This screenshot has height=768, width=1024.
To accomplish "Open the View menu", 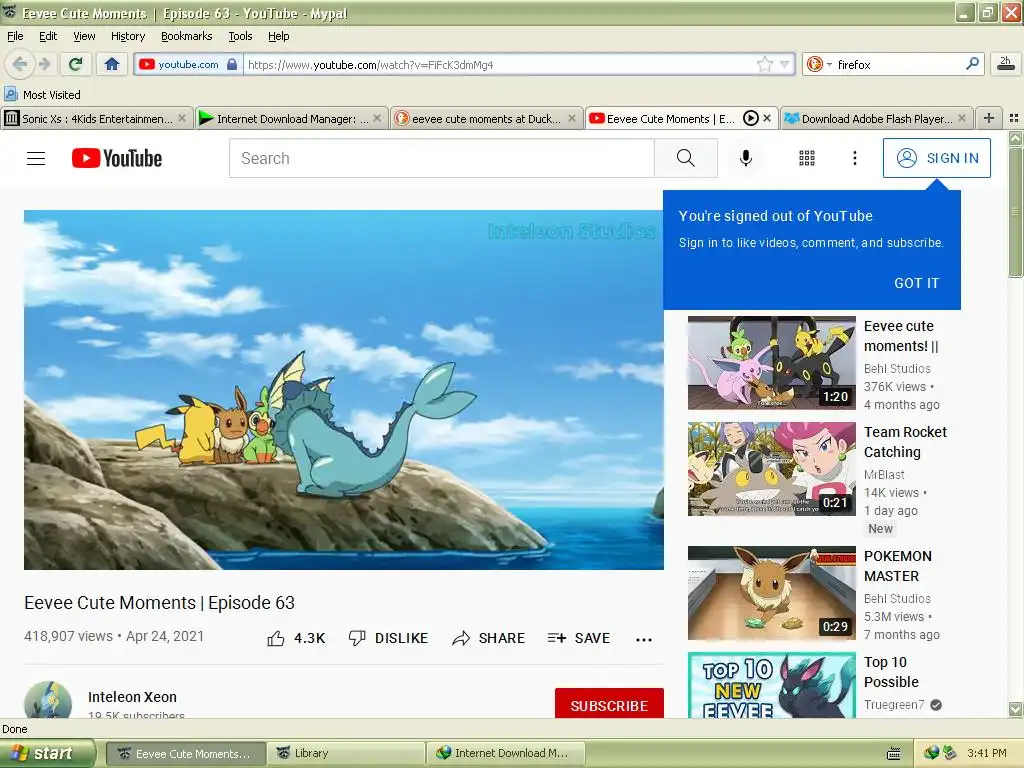I will tap(84, 36).
